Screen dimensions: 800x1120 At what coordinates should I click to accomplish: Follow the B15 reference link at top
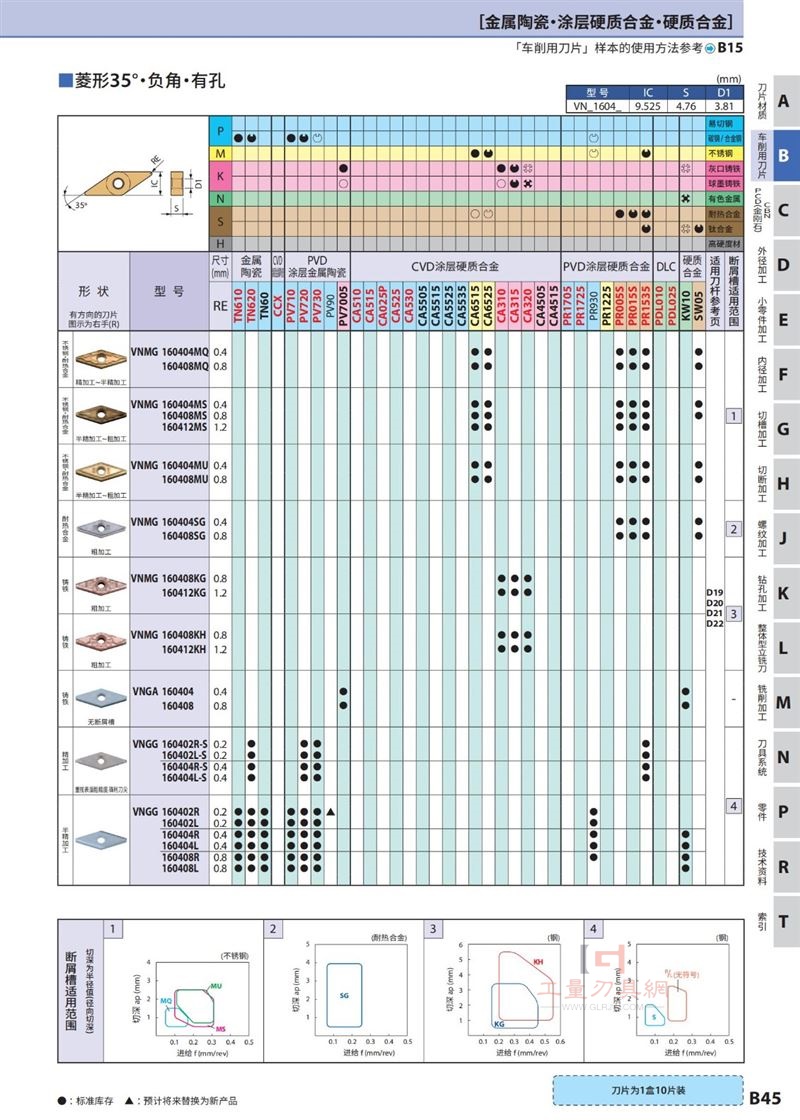(730, 48)
